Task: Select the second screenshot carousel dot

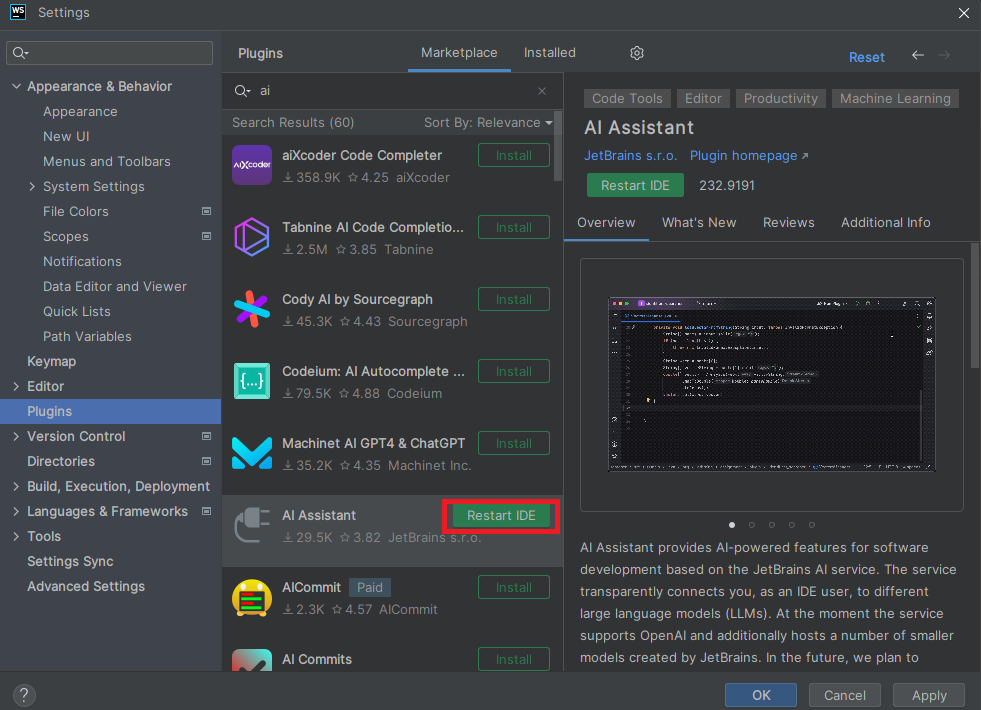Action: tap(751, 525)
